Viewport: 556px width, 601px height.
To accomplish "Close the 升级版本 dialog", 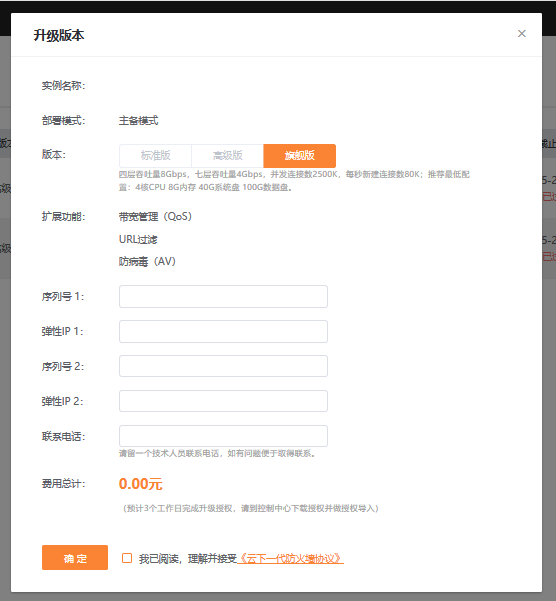I will 522,34.
